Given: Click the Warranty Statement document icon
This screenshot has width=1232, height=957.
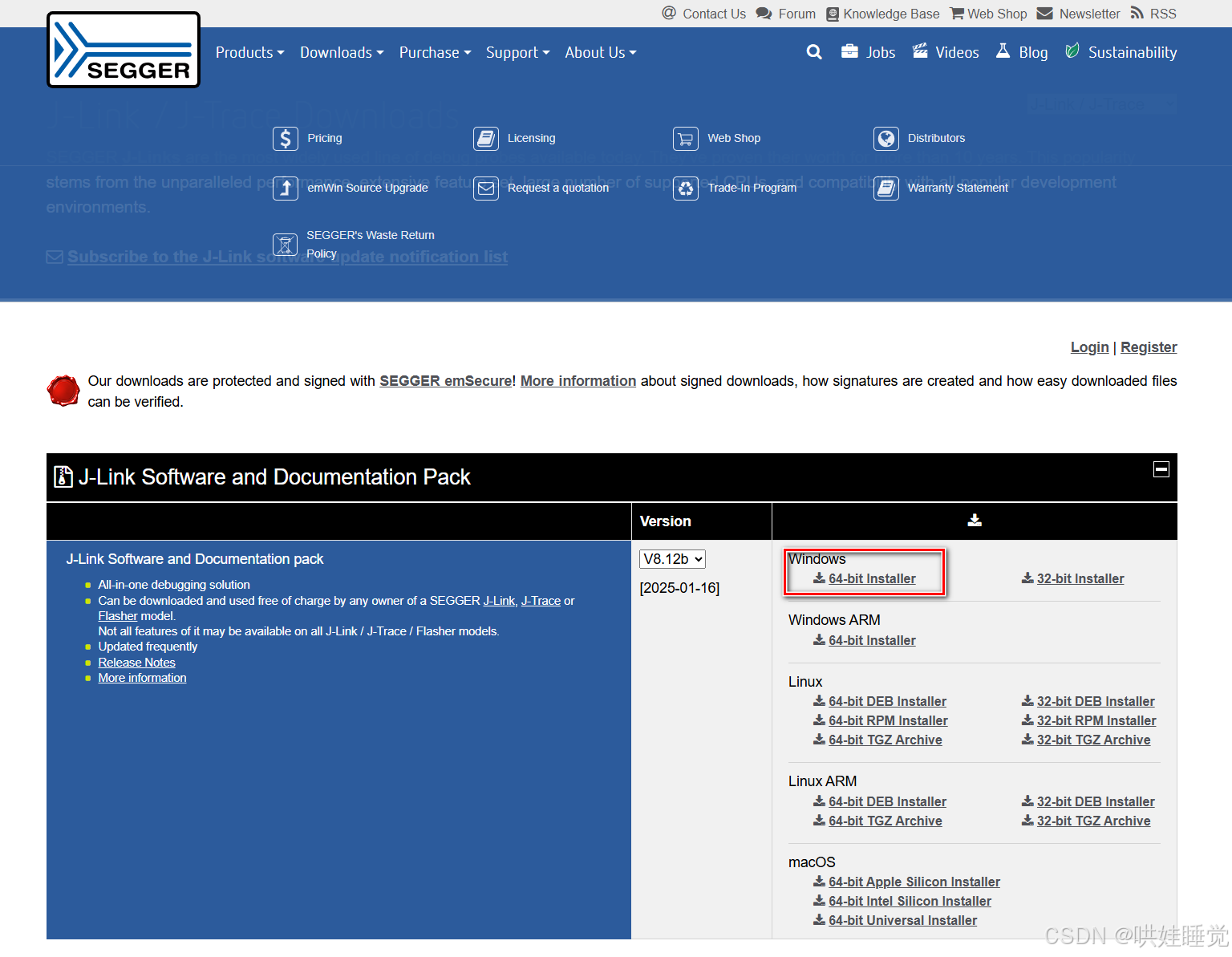Looking at the screenshot, I should point(886,189).
